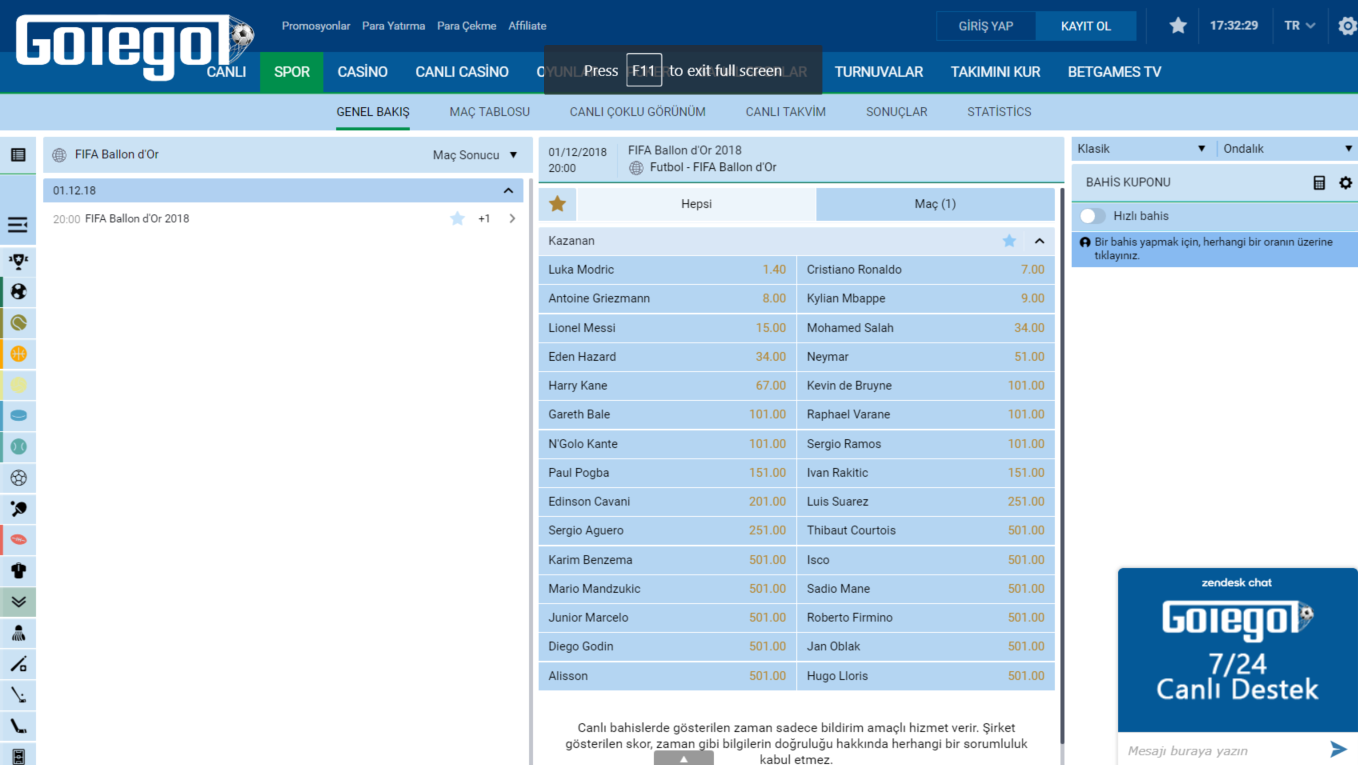This screenshot has height=765, width=1358.
Task: Switch to MAÇ TABLOSU sub-tab
Action: tap(490, 112)
